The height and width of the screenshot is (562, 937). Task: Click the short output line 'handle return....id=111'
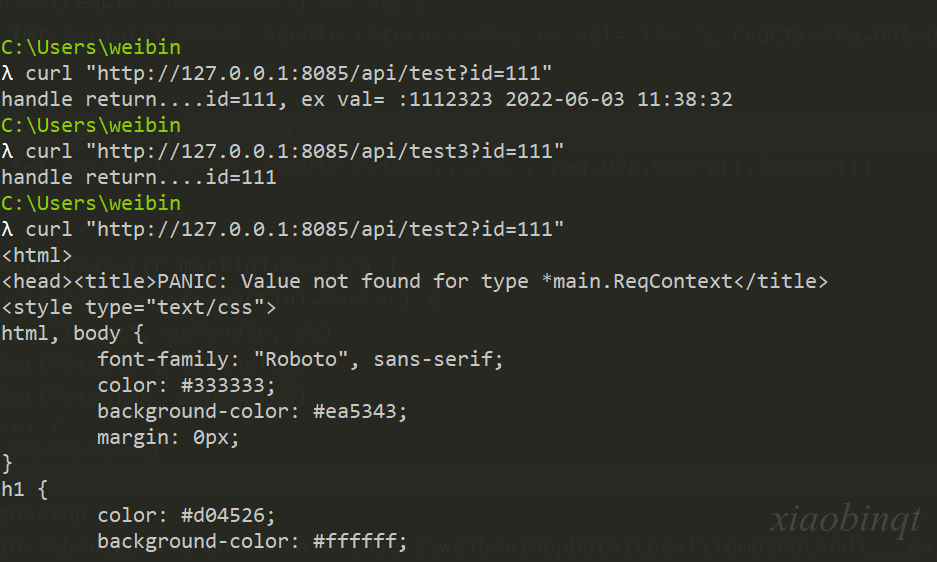click(x=139, y=178)
